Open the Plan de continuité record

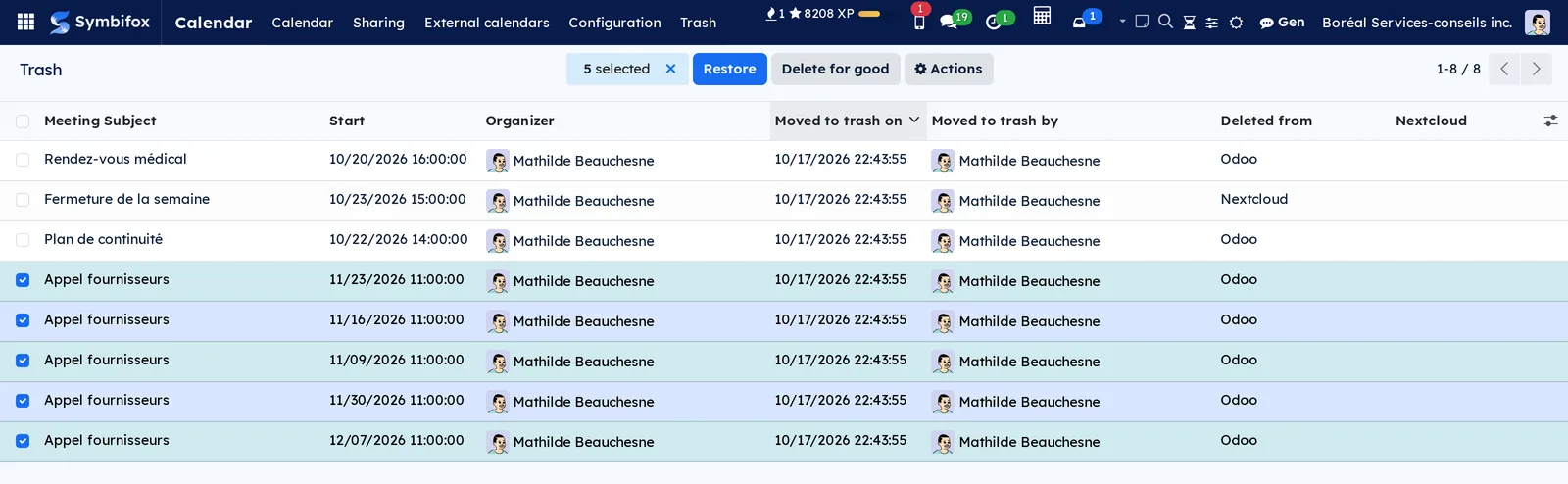[103, 239]
